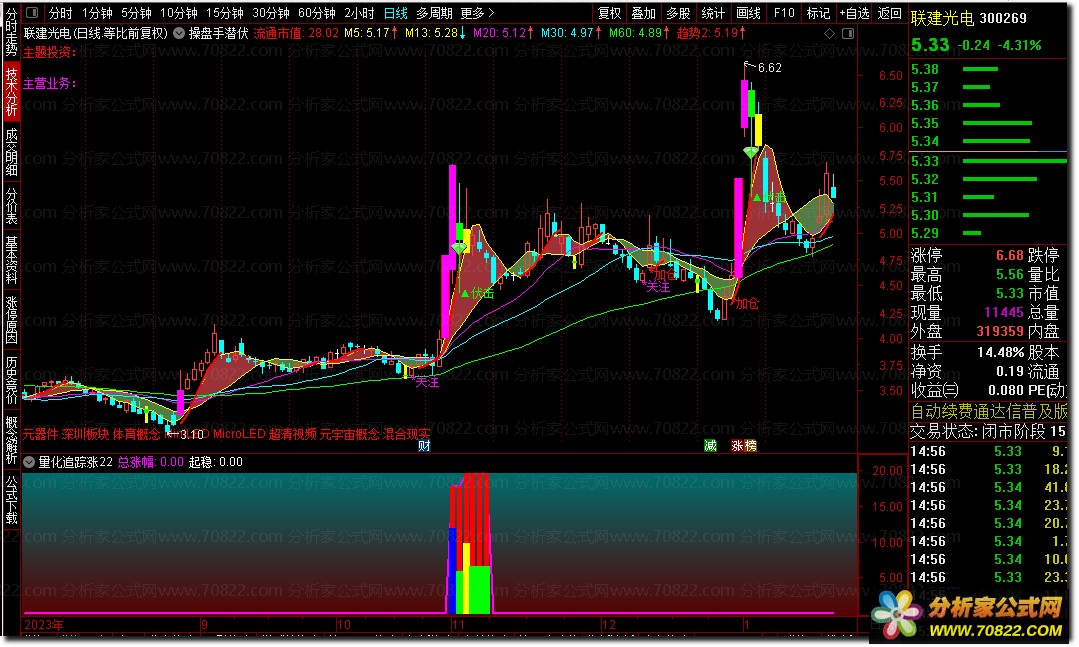The image size is (1079, 647).
Task: Click the 财 event marker on timeline
Action: click(x=425, y=445)
